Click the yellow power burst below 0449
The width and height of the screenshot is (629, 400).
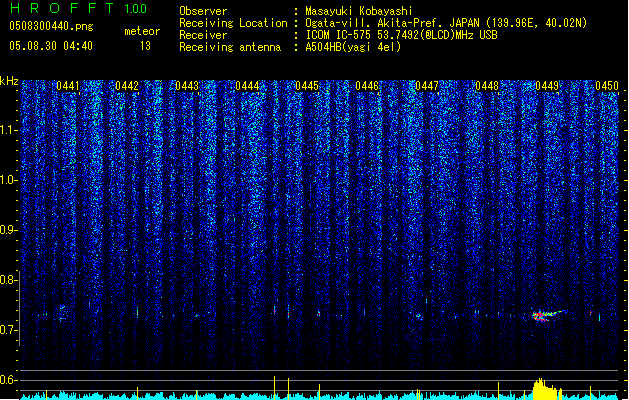point(547,389)
